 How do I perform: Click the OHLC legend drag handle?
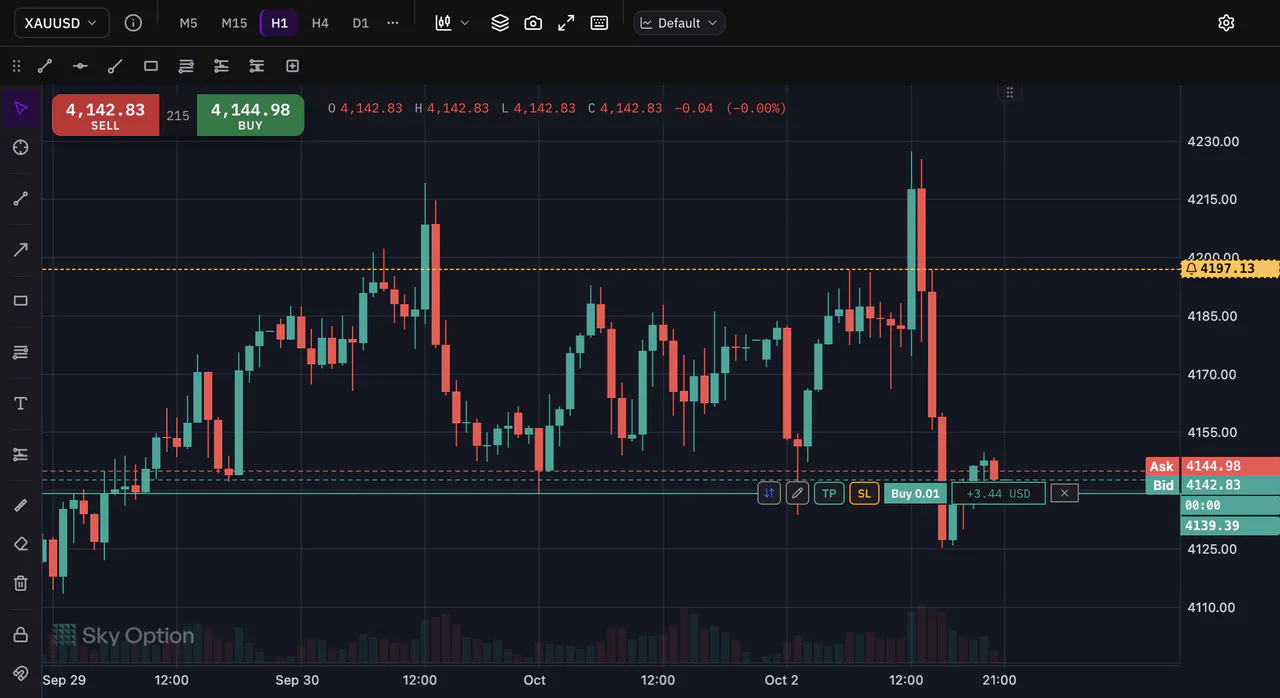coord(1010,92)
